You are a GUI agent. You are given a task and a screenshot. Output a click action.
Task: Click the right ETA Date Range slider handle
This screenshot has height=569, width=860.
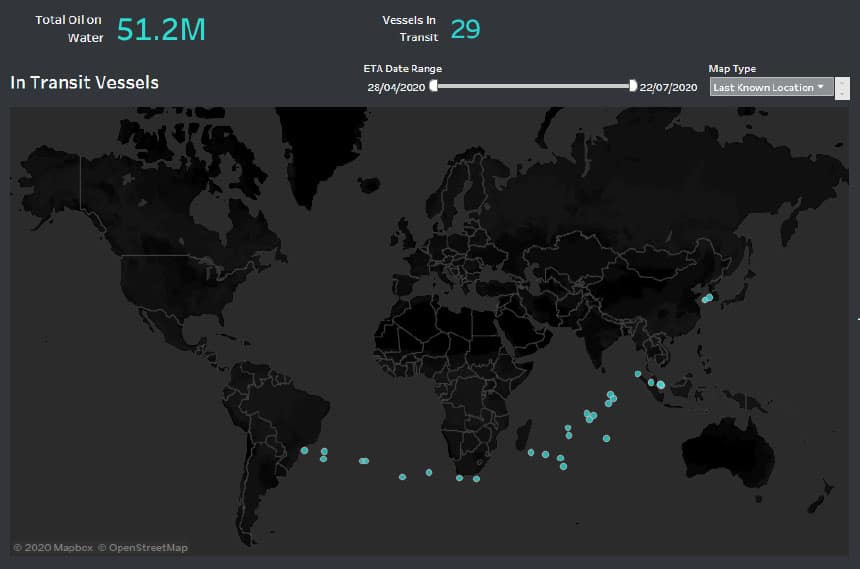point(633,86)
